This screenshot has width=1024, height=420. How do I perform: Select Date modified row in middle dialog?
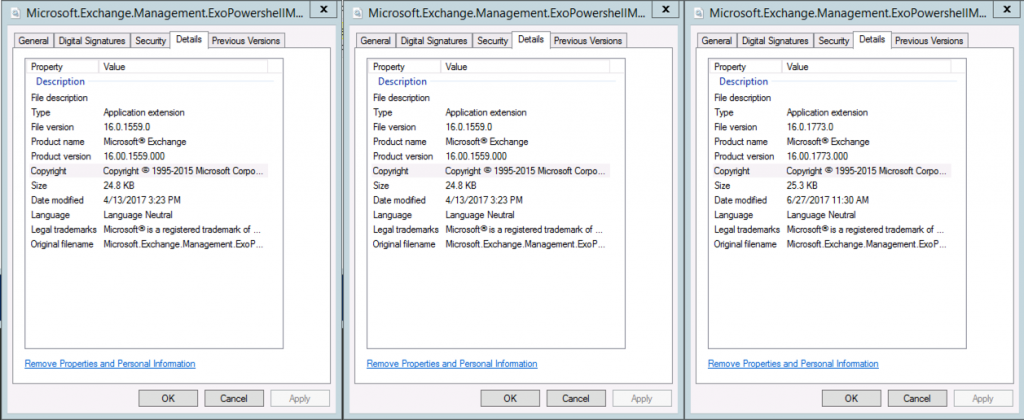pos(489,200)
